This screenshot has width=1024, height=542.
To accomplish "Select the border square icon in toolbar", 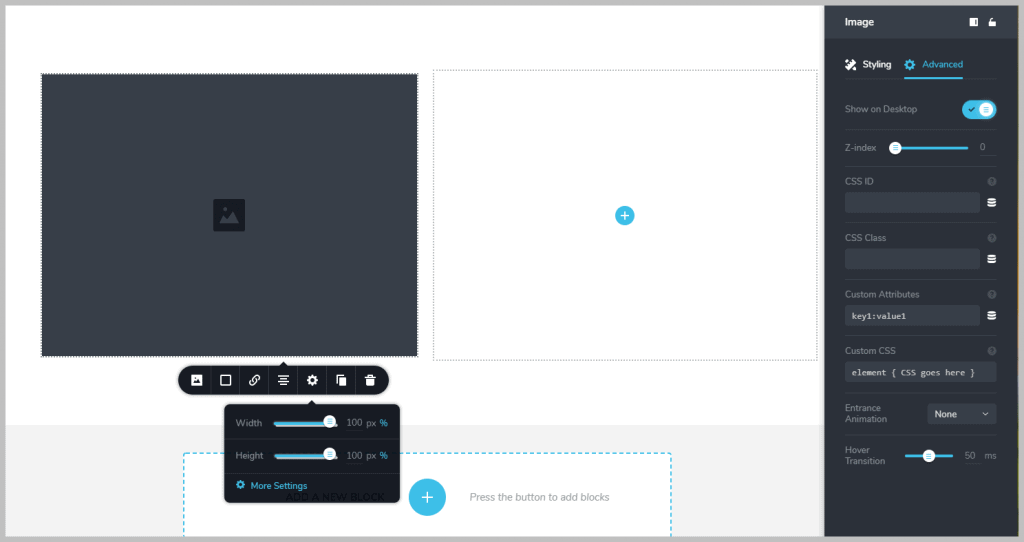I will [225, 380].
